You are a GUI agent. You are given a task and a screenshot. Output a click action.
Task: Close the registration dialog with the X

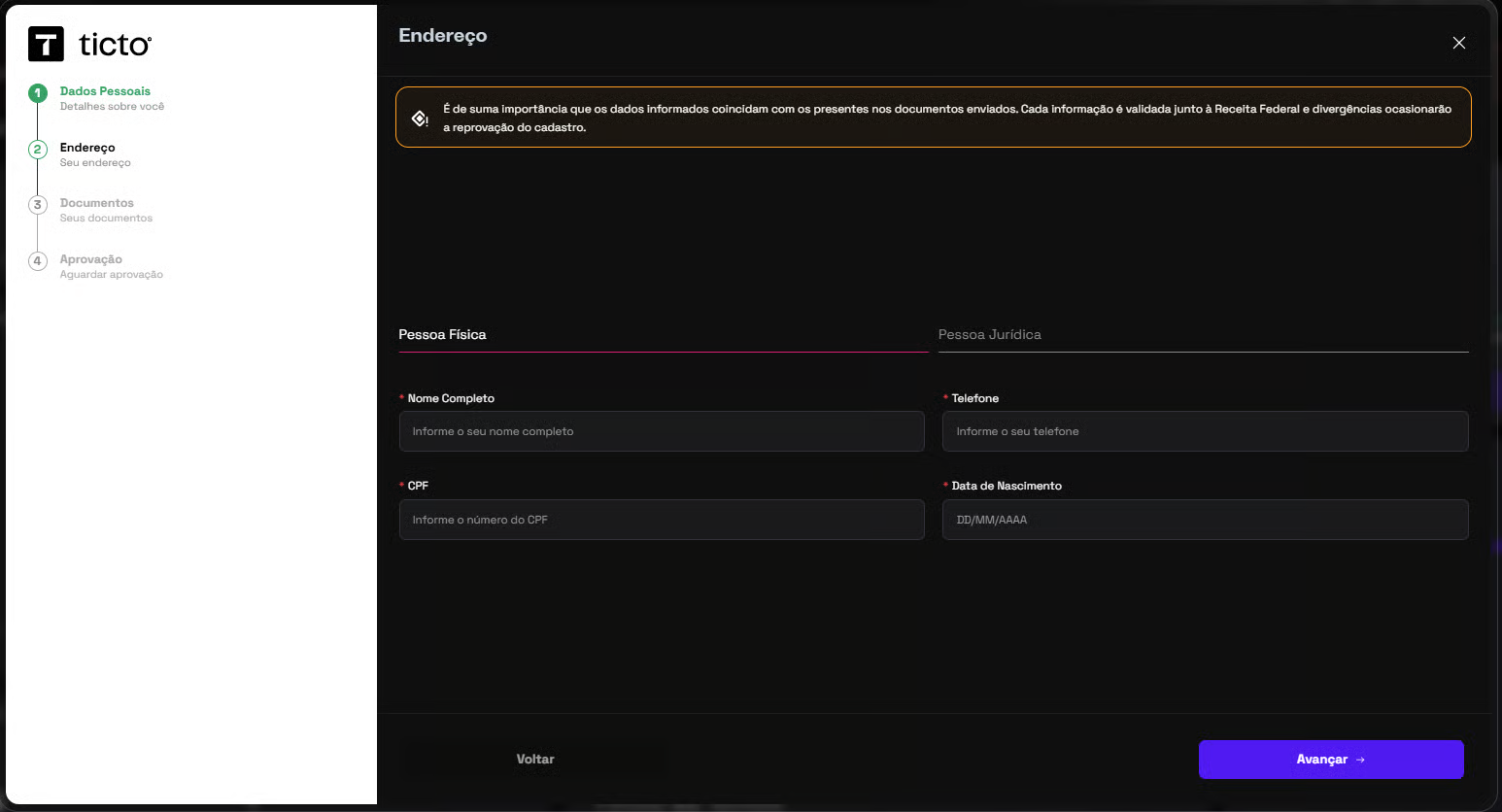tap(1458, 43)
